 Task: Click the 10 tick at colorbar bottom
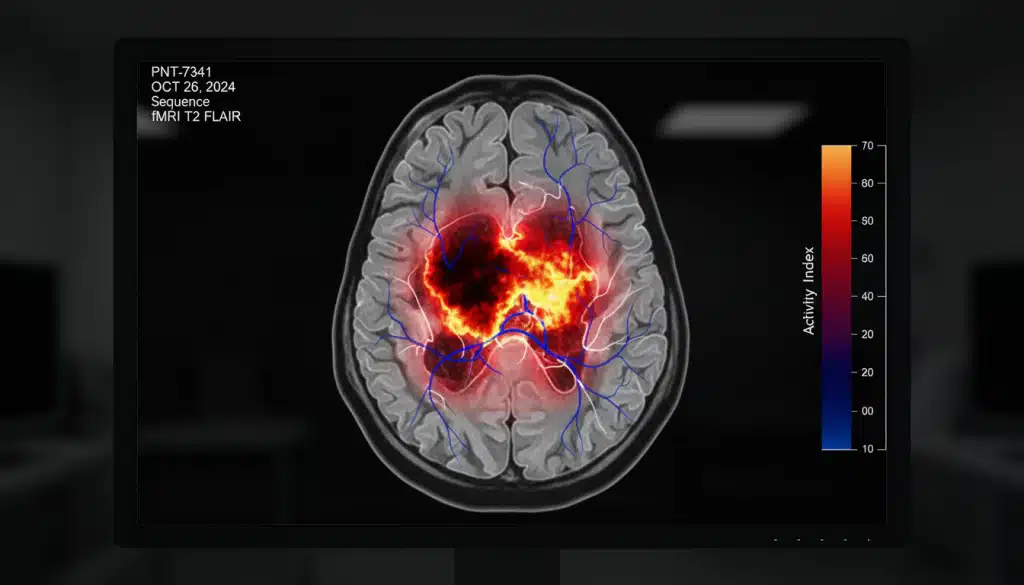tap(867, 451)
